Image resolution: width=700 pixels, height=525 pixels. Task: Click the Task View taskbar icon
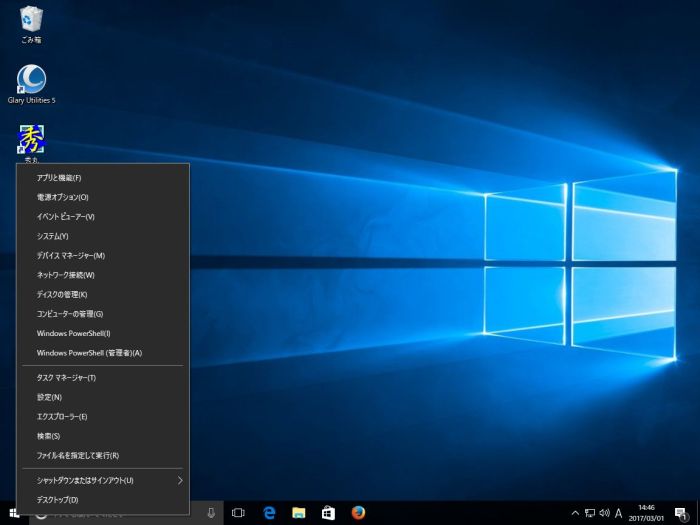tap(238, 512)
